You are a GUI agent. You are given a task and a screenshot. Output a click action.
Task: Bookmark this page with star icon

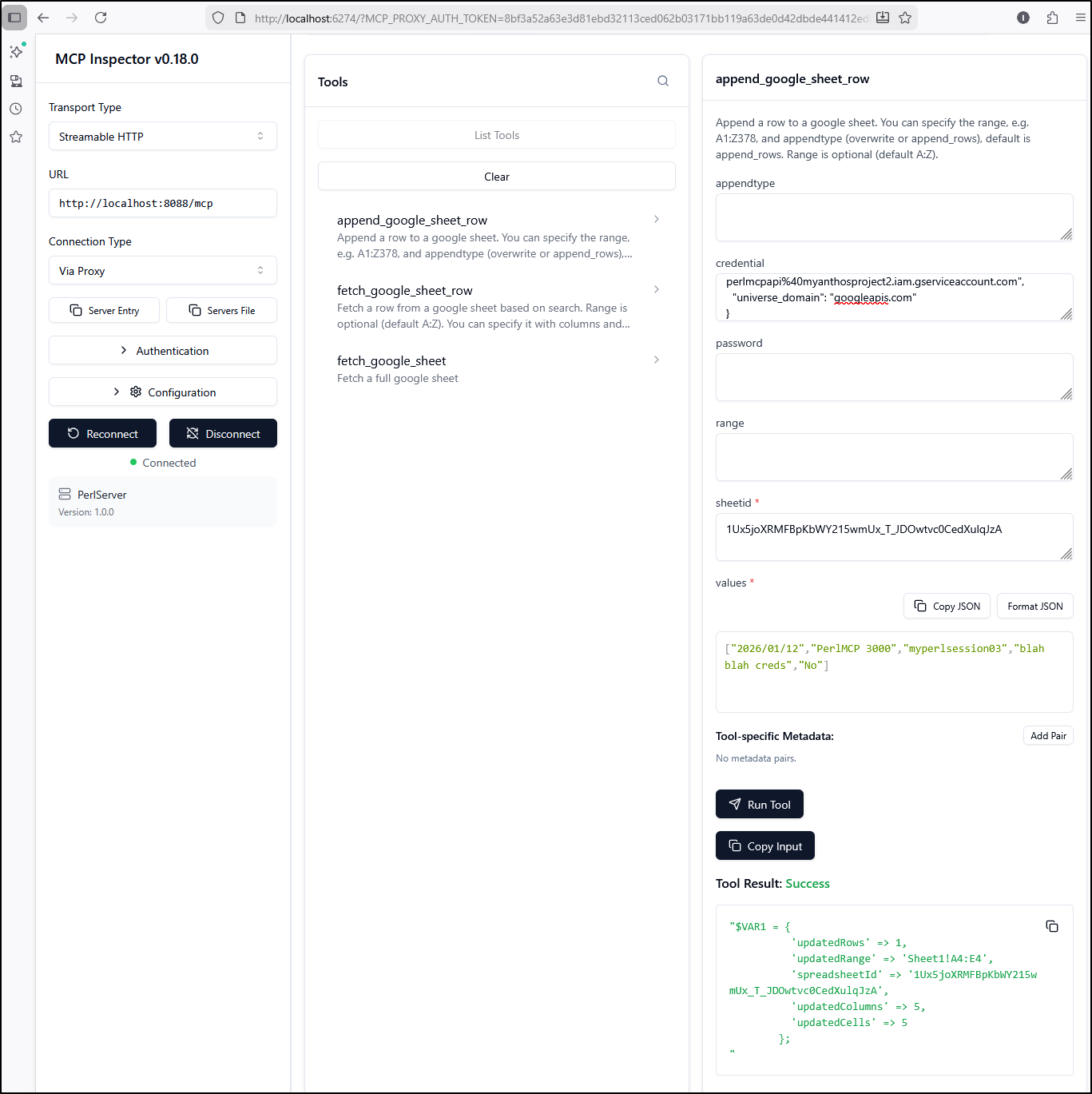pos(905,18)
